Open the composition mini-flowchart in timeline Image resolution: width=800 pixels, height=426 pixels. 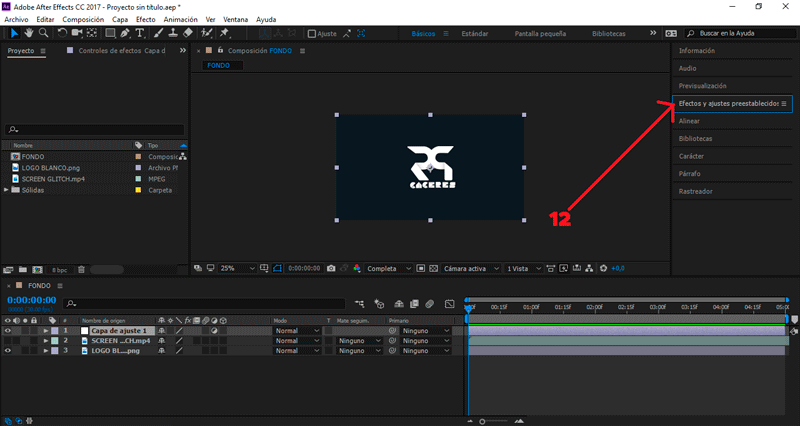pos(360,304)
